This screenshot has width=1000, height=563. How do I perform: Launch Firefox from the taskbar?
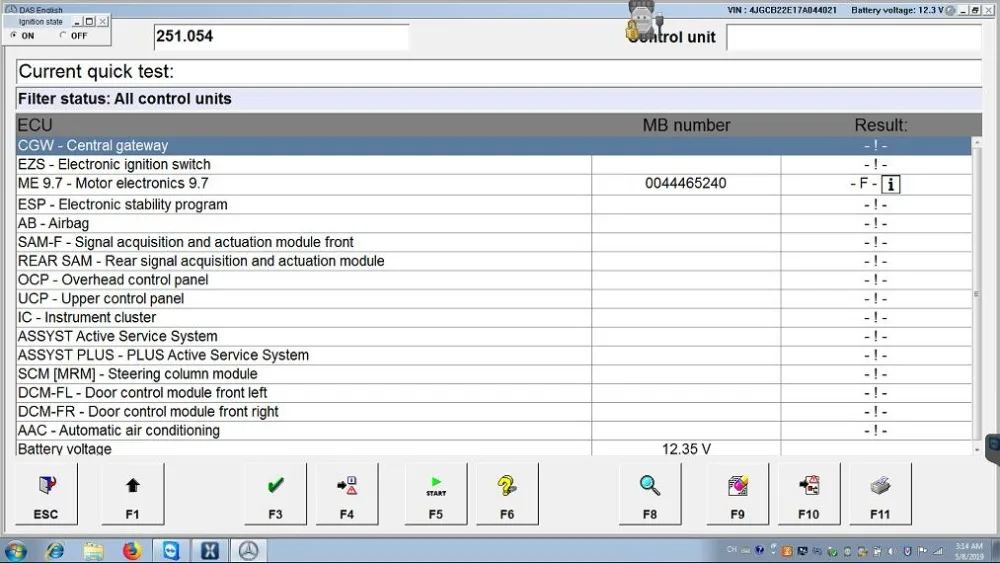tap(132, 550)
